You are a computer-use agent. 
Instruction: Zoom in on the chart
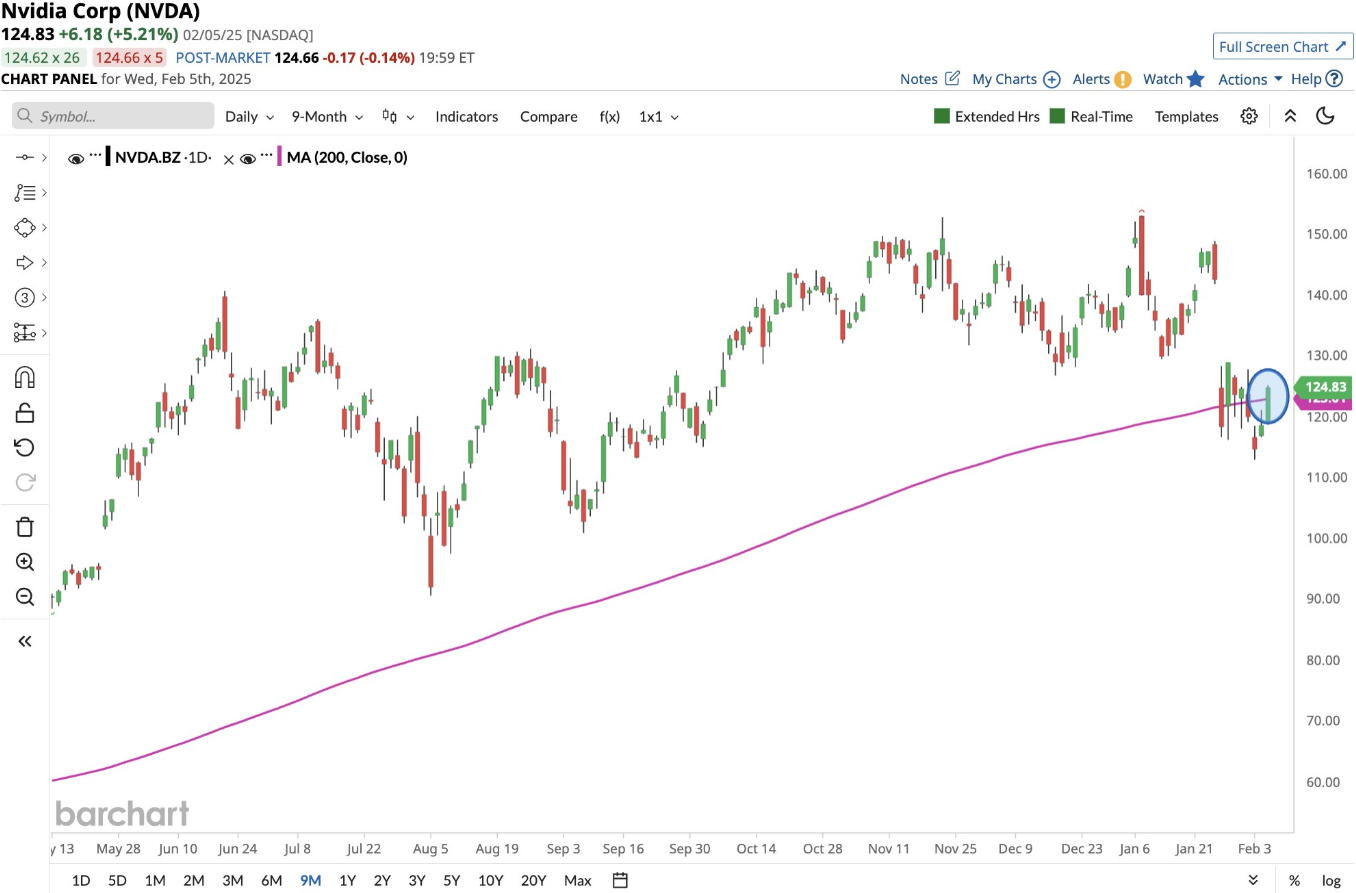25,562
